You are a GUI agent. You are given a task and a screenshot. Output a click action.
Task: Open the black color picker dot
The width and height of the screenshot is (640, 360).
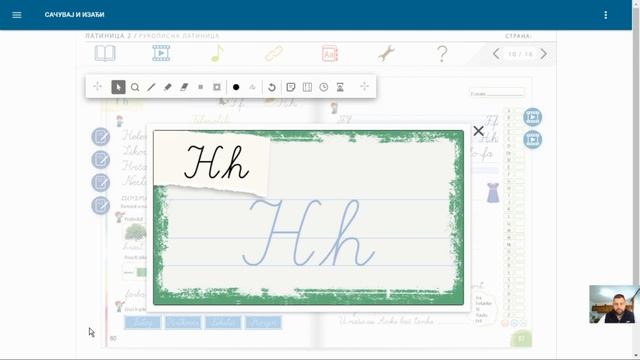point(236,87)
